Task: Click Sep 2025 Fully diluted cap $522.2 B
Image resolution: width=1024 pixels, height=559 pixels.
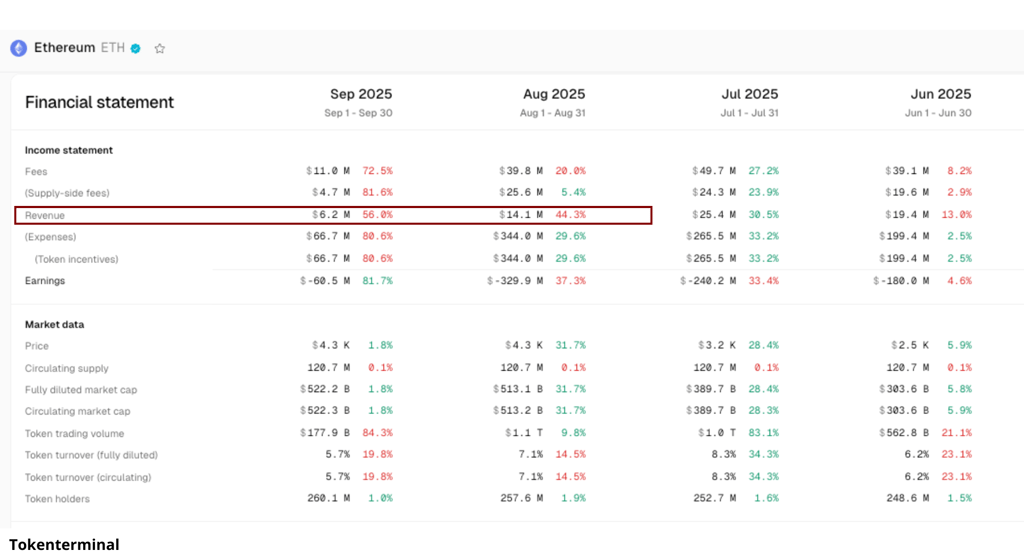Action: click(325, 389)
